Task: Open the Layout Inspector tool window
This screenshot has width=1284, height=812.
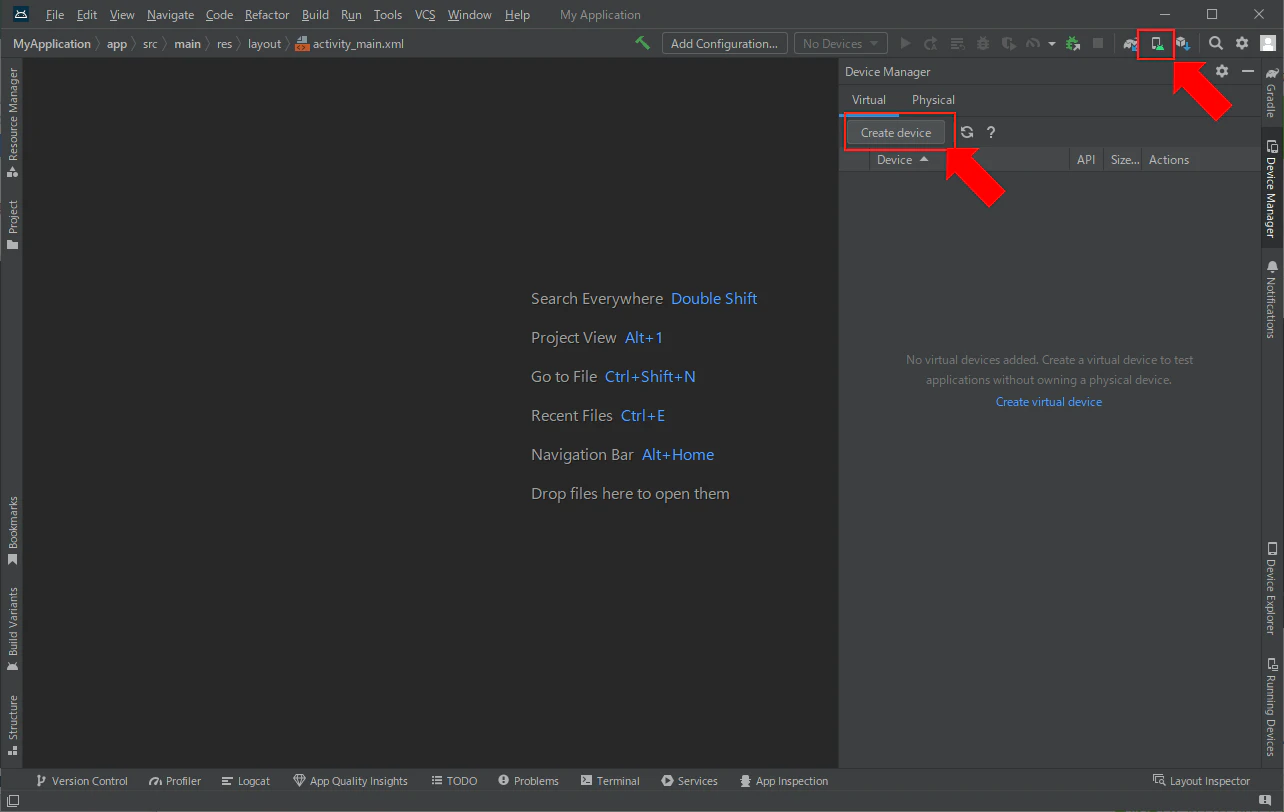Action: 1201,781
